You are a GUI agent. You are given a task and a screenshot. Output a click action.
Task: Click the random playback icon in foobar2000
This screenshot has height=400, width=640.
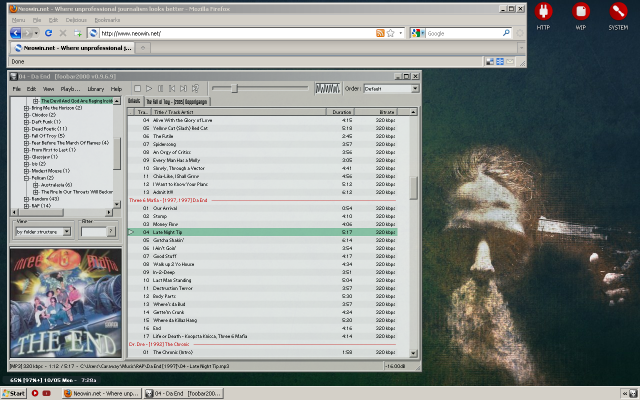click(195, 88)
